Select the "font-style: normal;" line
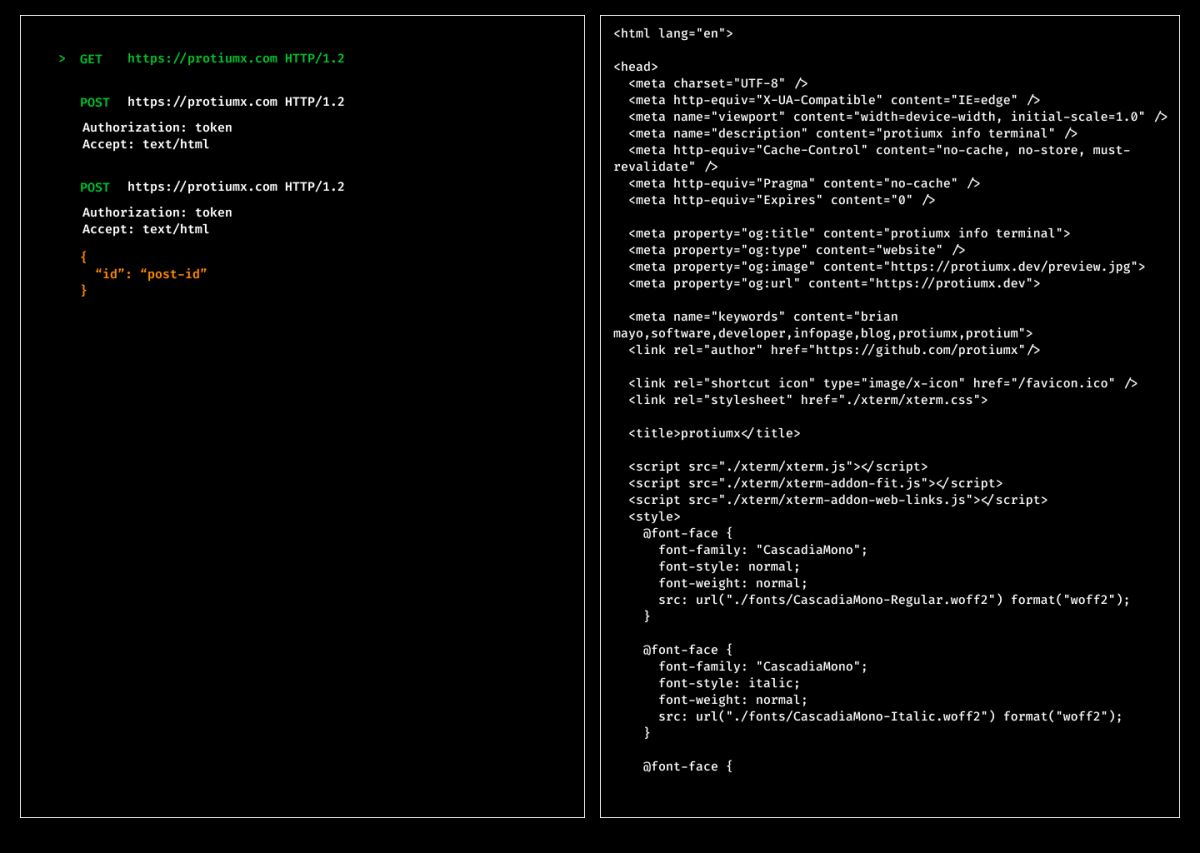 (729, 567)
